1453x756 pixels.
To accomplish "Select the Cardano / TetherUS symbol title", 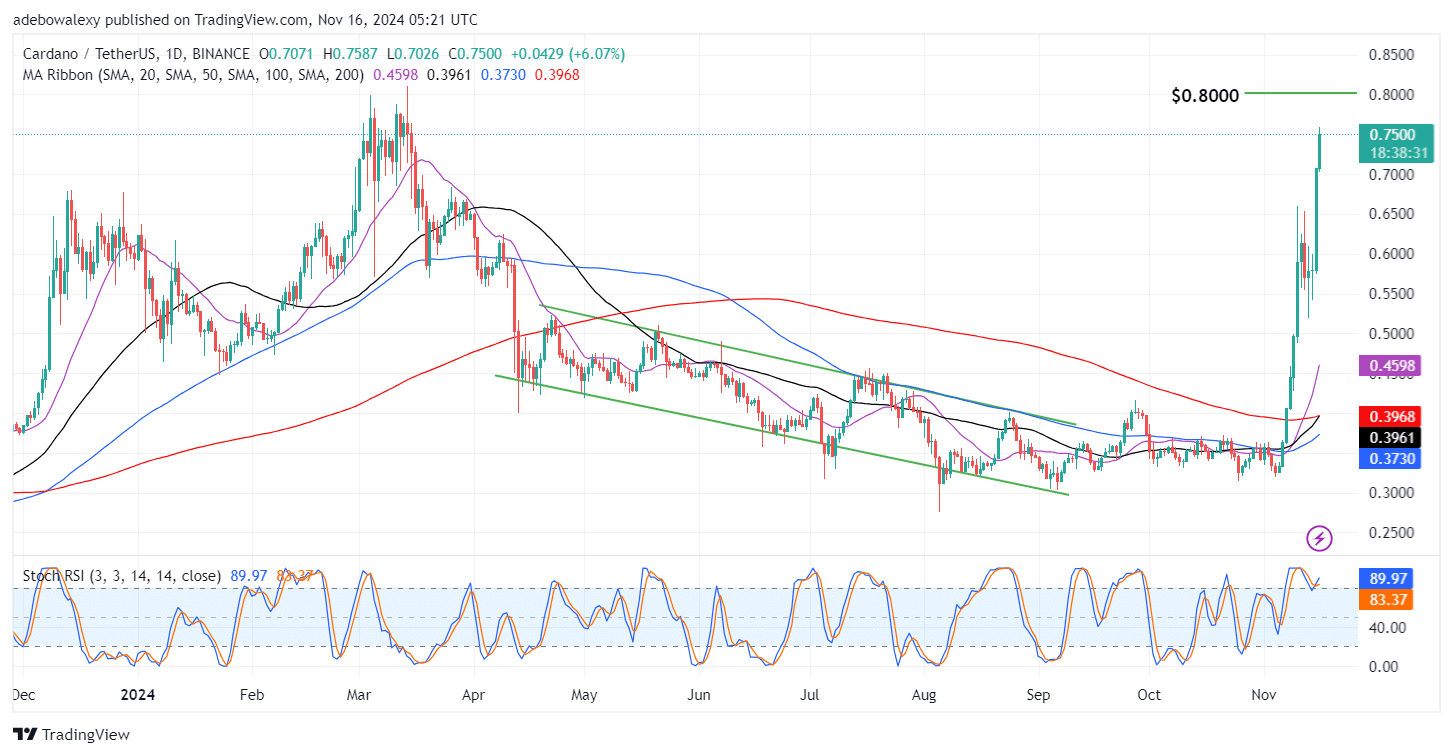I will (91, 54).
